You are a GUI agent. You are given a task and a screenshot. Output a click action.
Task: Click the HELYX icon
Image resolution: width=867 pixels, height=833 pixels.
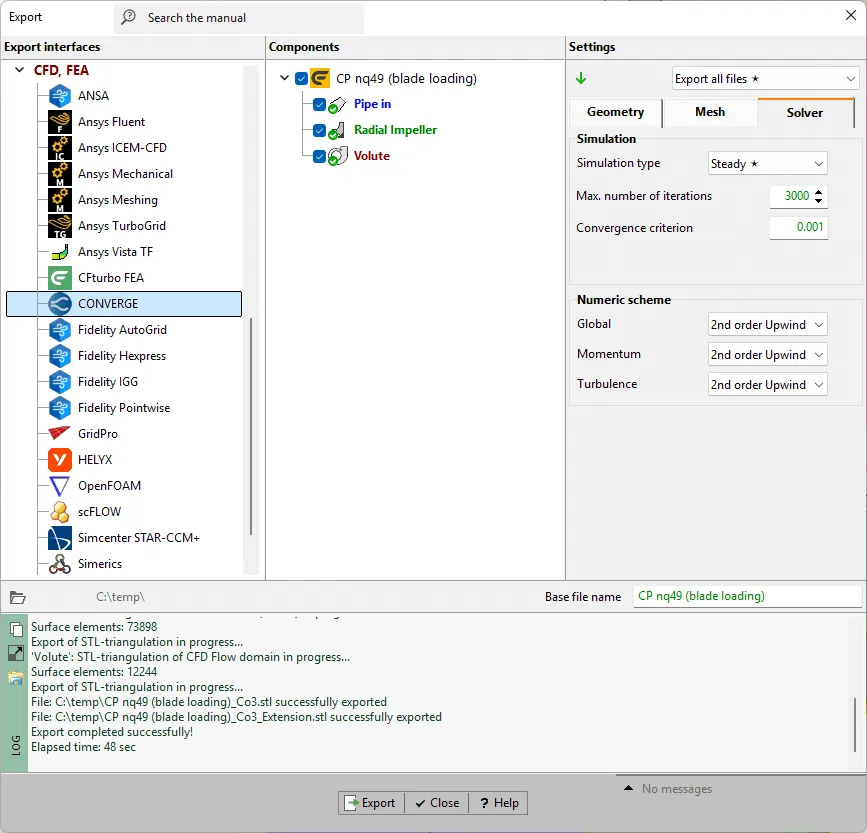pyautogui.click(x=60, y=459)
